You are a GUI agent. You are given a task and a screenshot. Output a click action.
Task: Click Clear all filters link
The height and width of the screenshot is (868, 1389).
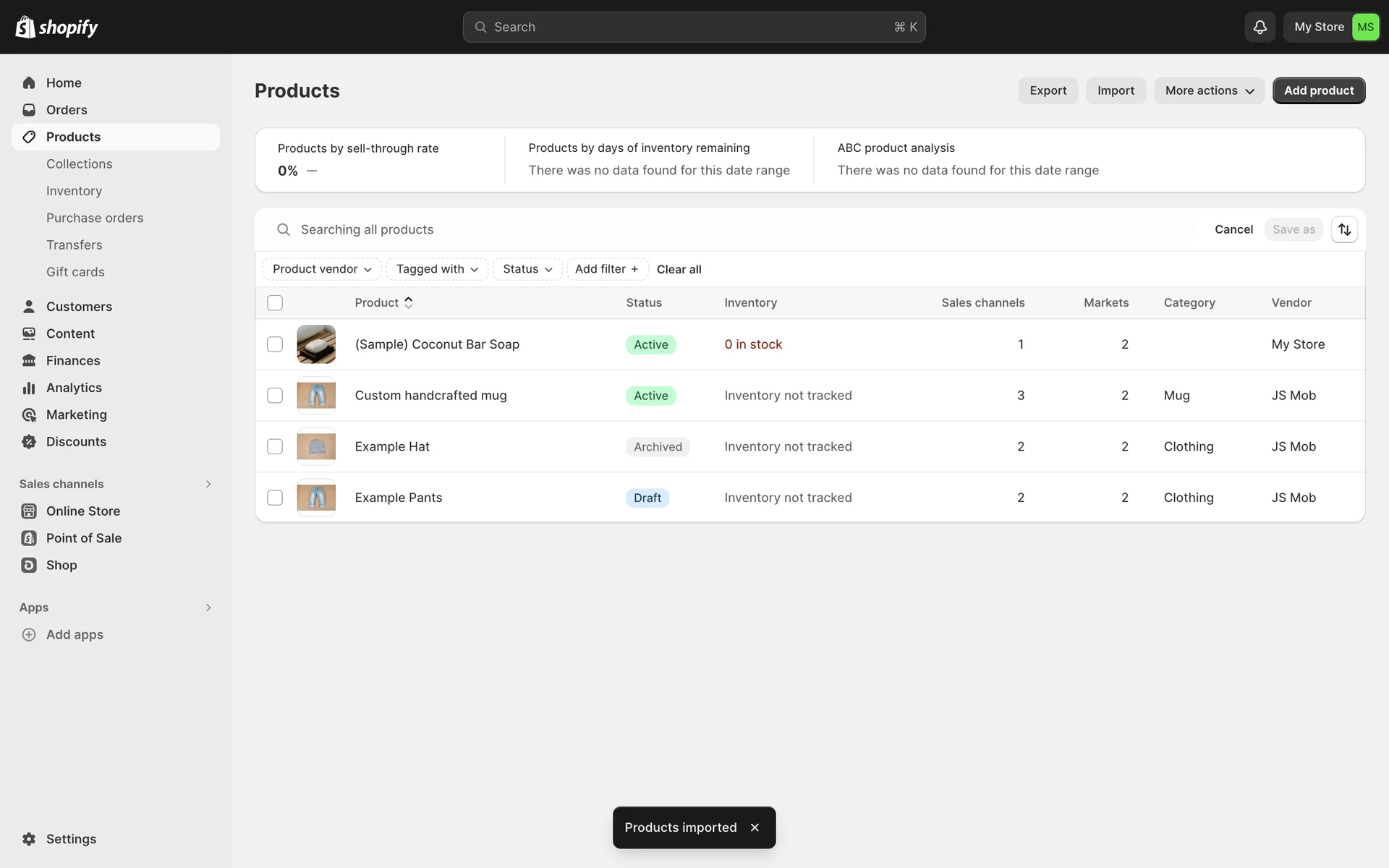coord(679,269)
